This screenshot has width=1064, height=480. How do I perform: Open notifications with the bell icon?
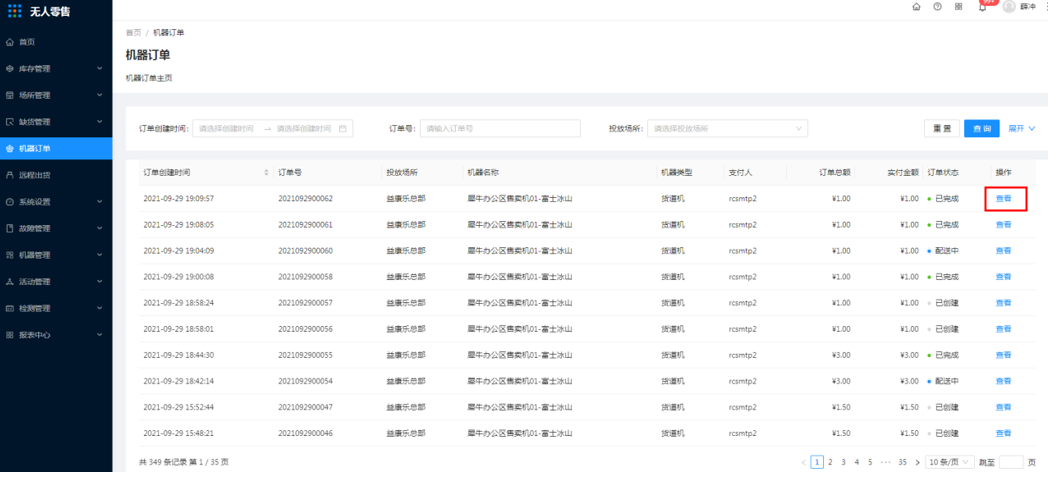pos(982,7)
